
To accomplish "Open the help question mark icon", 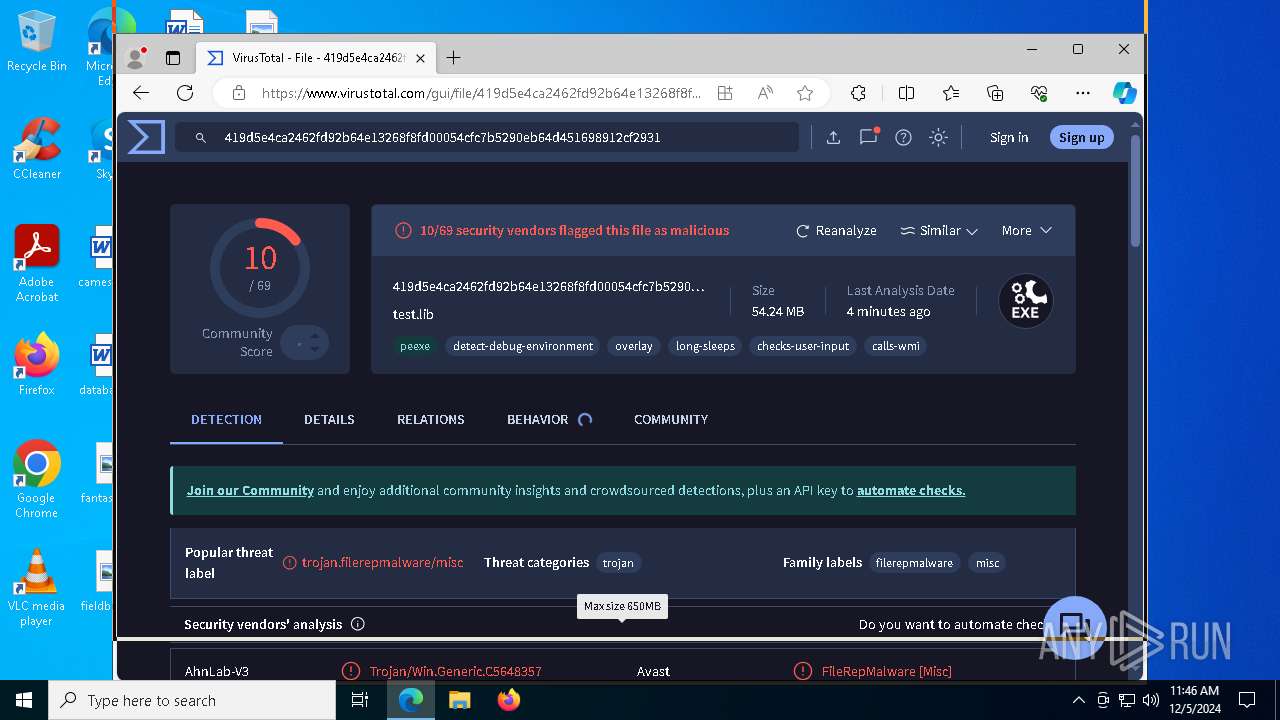I will click(x=903, y=138).
